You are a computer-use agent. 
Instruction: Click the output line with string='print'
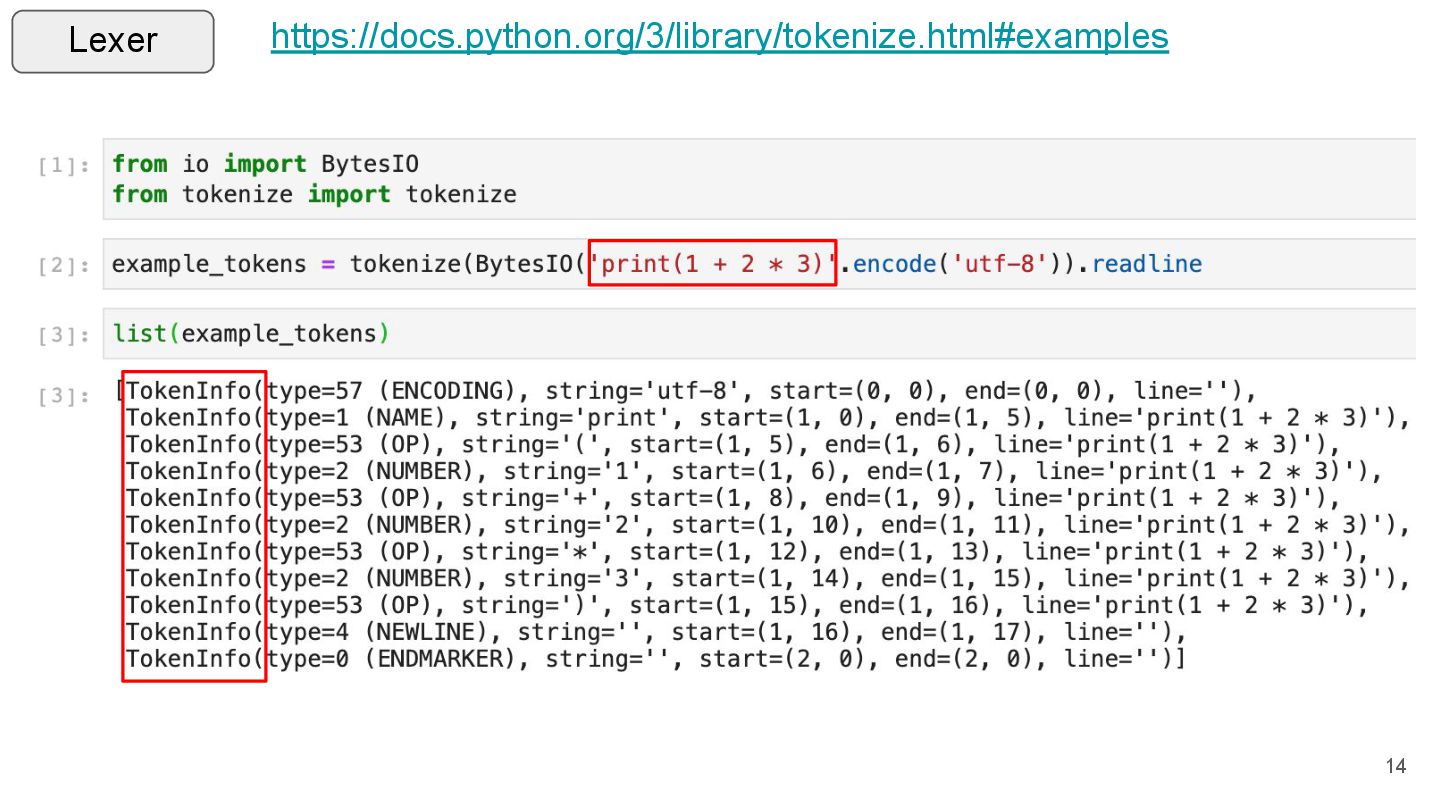click(767, 417)
